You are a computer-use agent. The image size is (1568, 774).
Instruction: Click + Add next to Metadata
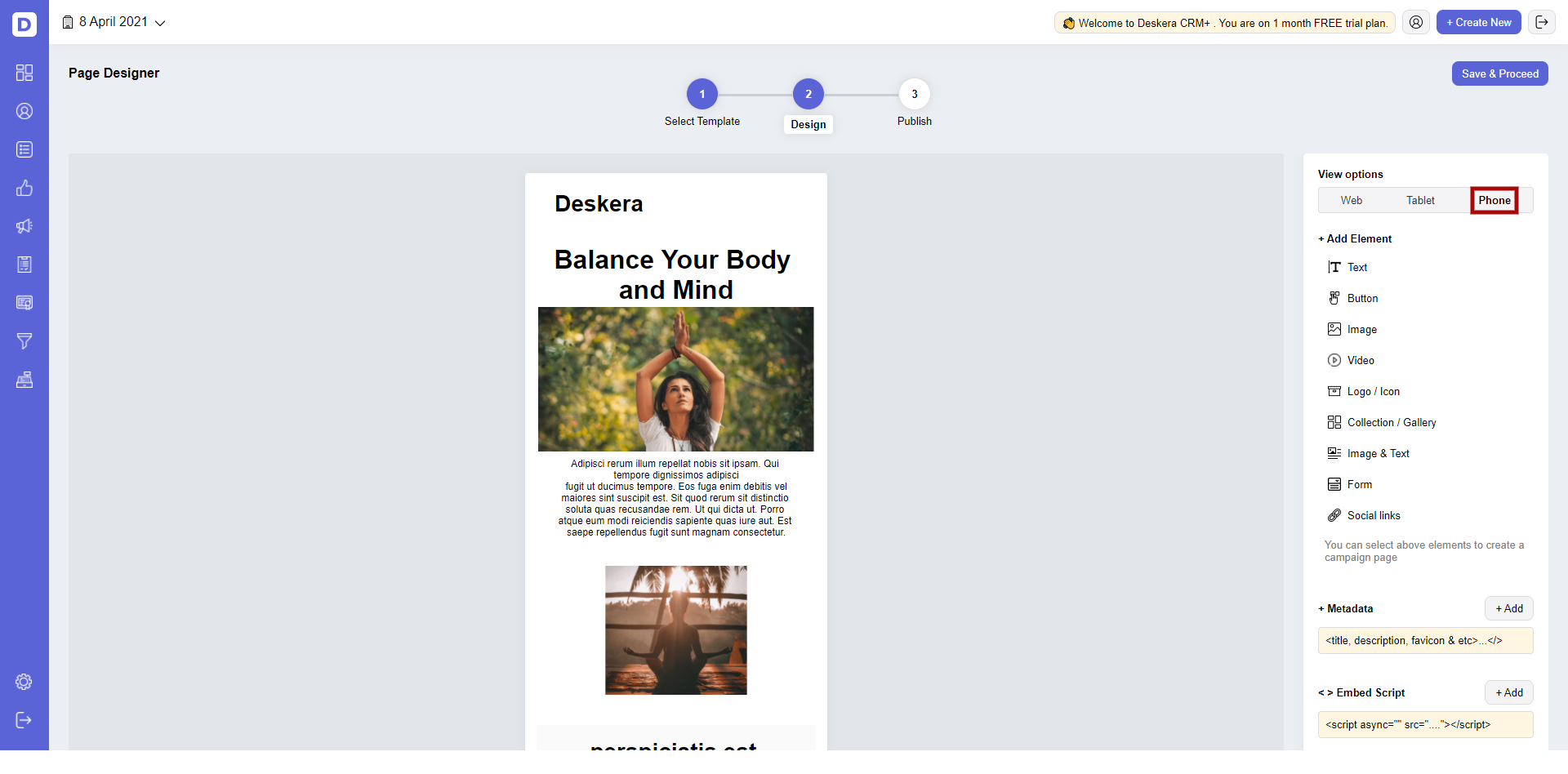click(1509, 608)
